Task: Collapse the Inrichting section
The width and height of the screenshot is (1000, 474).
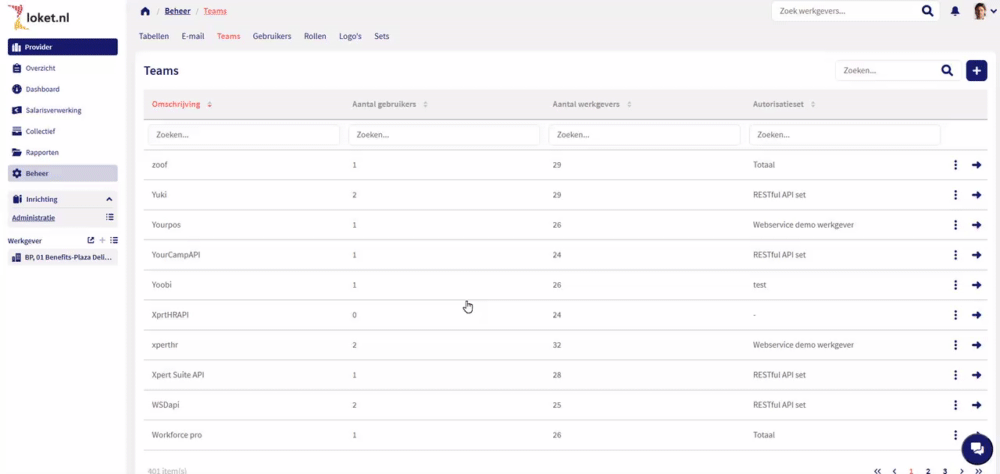Action: click(109, 199)
